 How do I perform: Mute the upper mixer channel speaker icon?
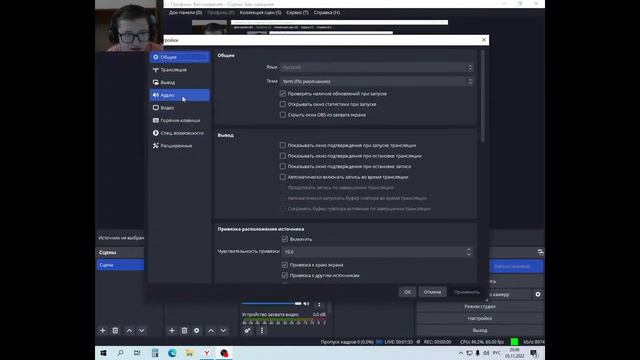(x=307, y=304)
